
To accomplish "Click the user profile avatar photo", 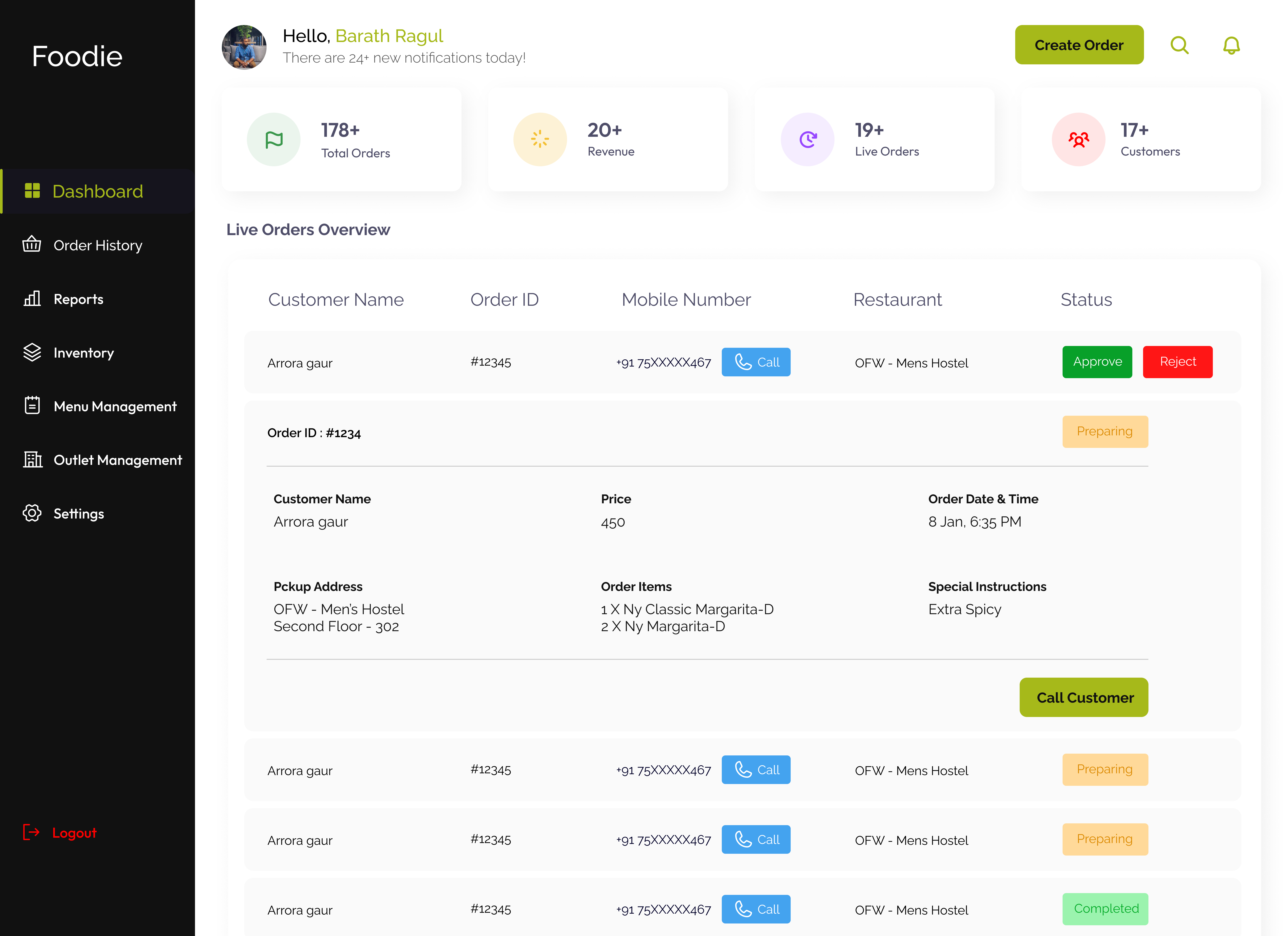I will click(244, 47).
